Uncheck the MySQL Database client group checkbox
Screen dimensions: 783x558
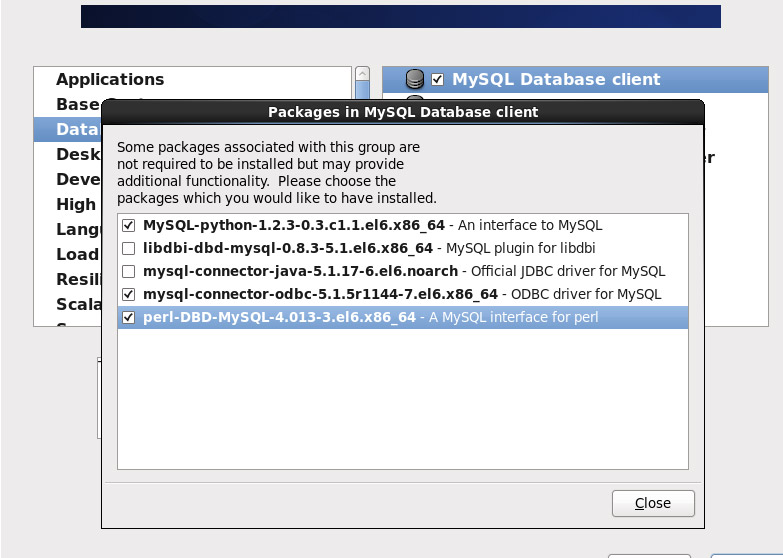(437, 79)
